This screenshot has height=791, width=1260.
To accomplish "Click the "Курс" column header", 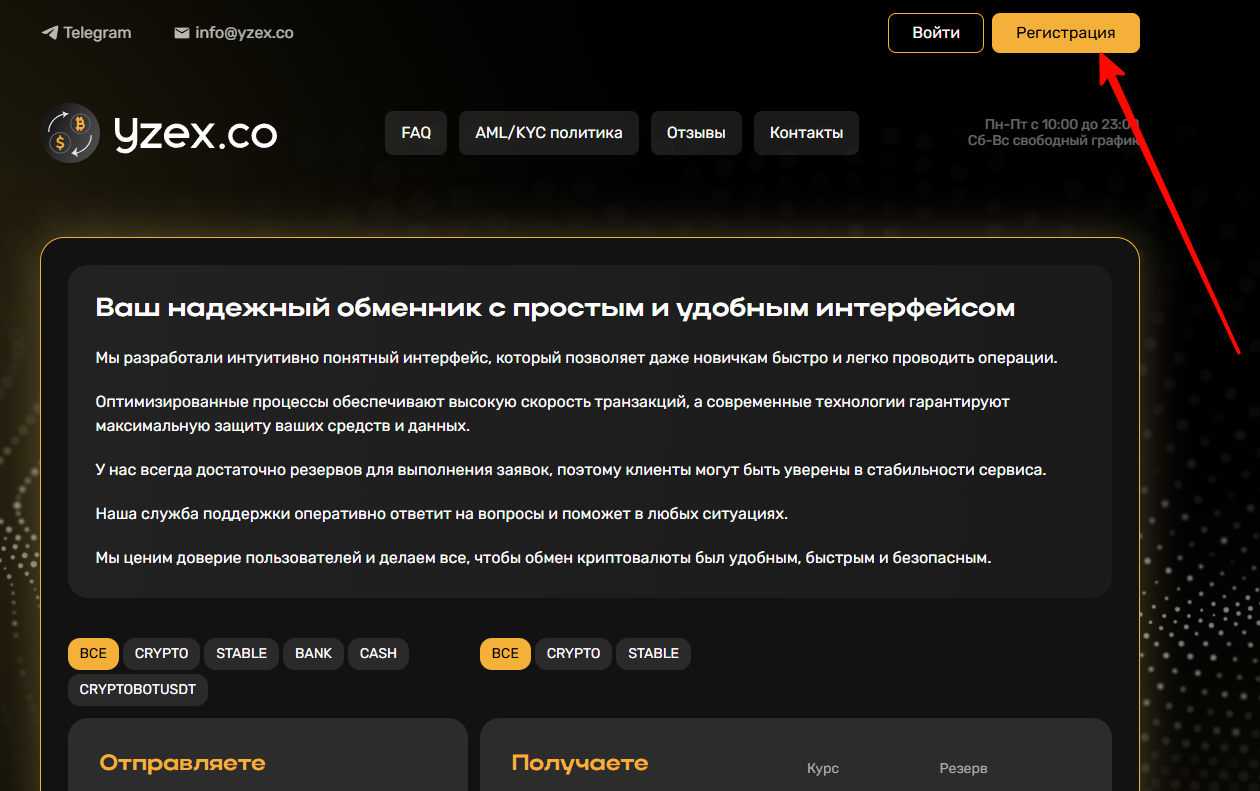I will [823, 768].
